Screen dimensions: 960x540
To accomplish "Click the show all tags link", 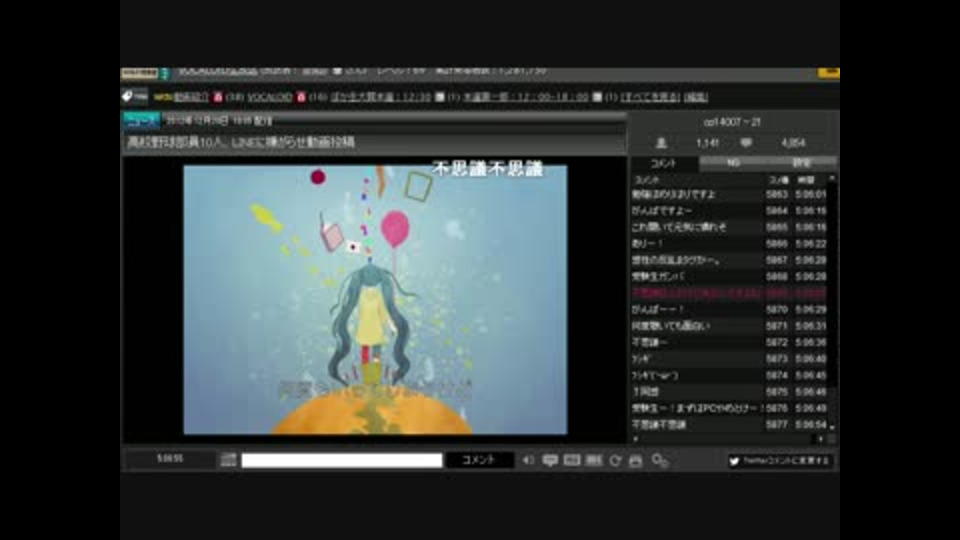I will click(650, 97).
